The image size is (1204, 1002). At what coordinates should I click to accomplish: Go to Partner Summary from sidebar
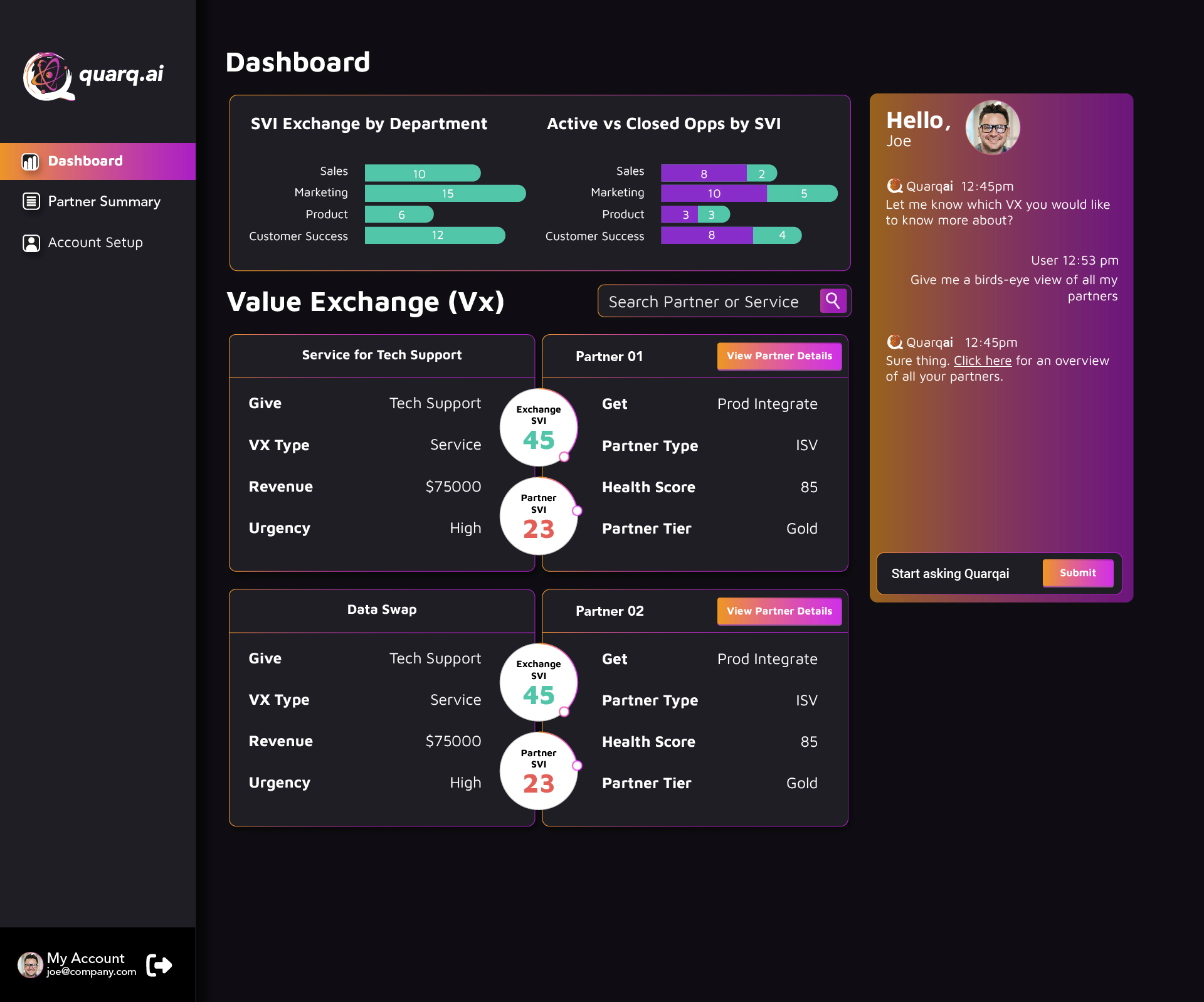pyautogui.click(x=104, y=201)
